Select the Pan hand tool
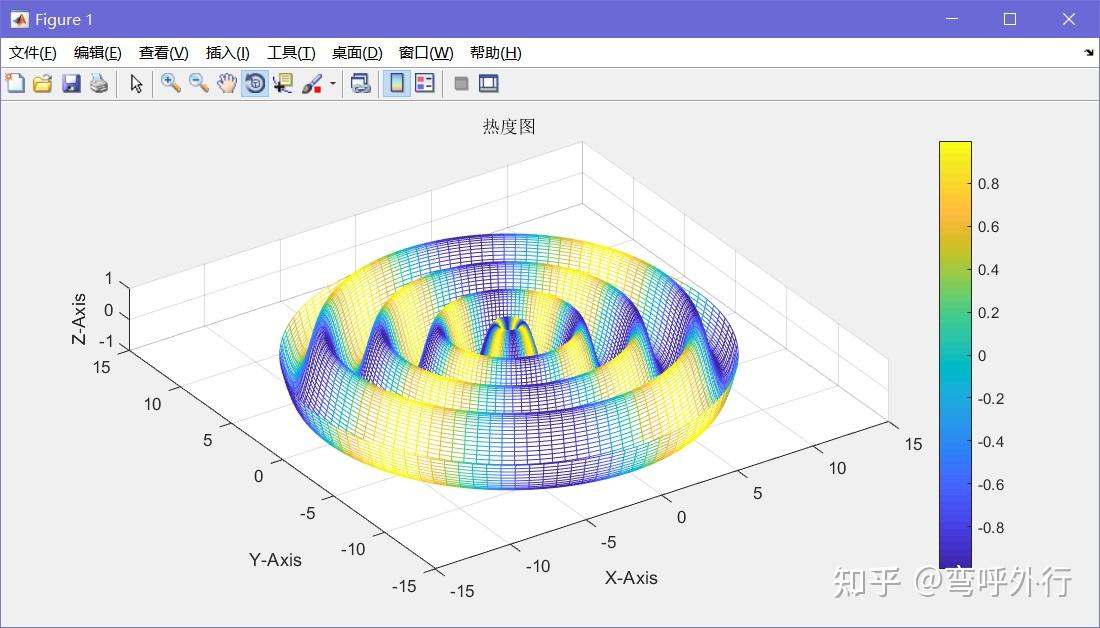The width and height of the screenshot is (1100, 628). pos(227,84)
